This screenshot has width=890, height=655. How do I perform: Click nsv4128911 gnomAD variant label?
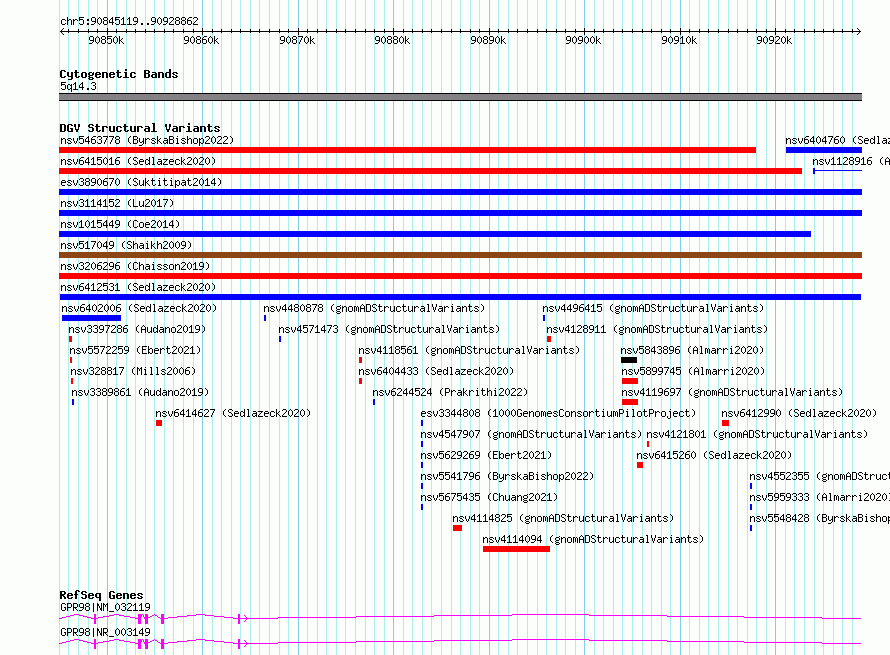pos(657,329)
